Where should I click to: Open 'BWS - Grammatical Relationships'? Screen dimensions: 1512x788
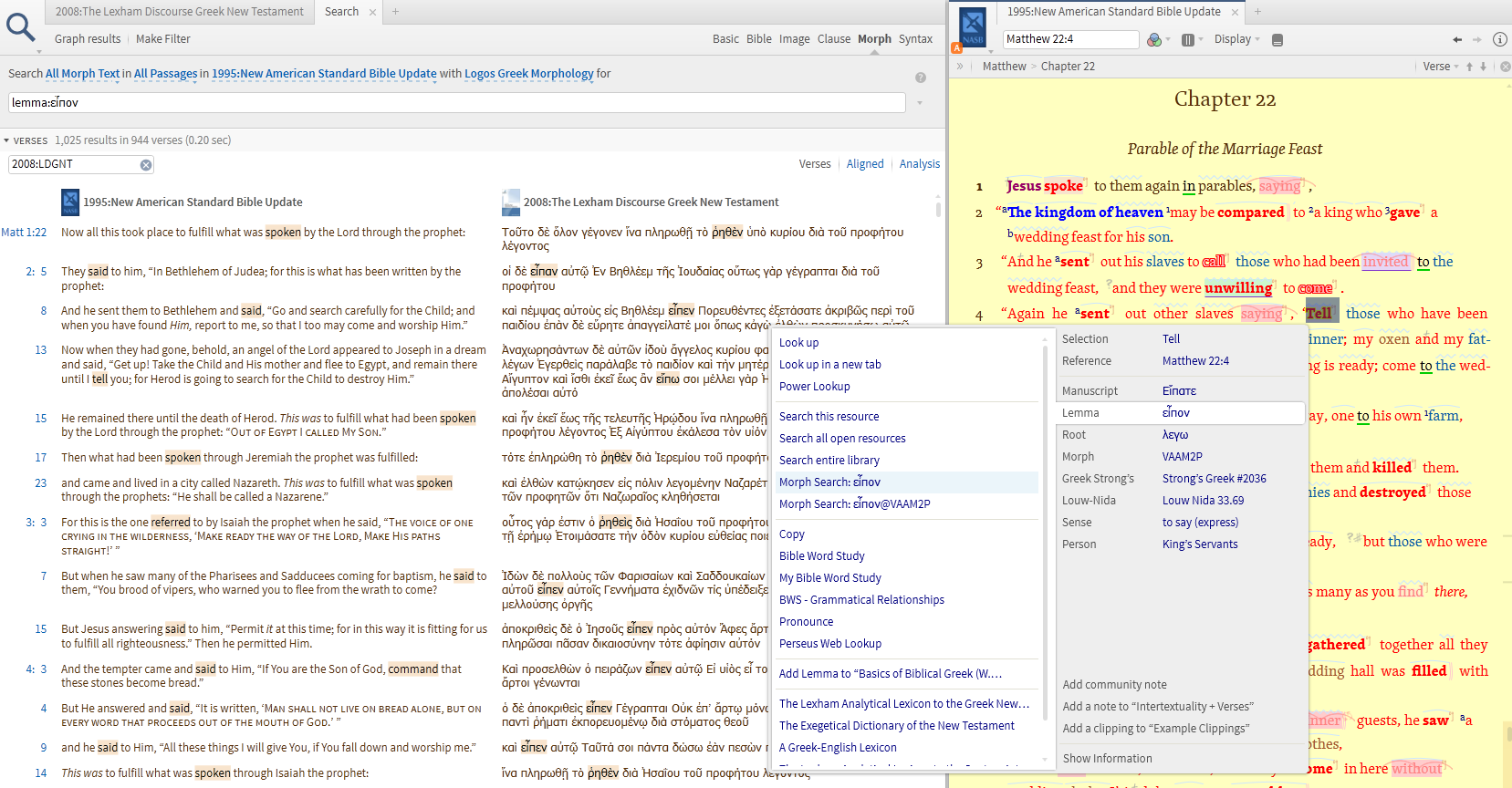coord(861,600)
